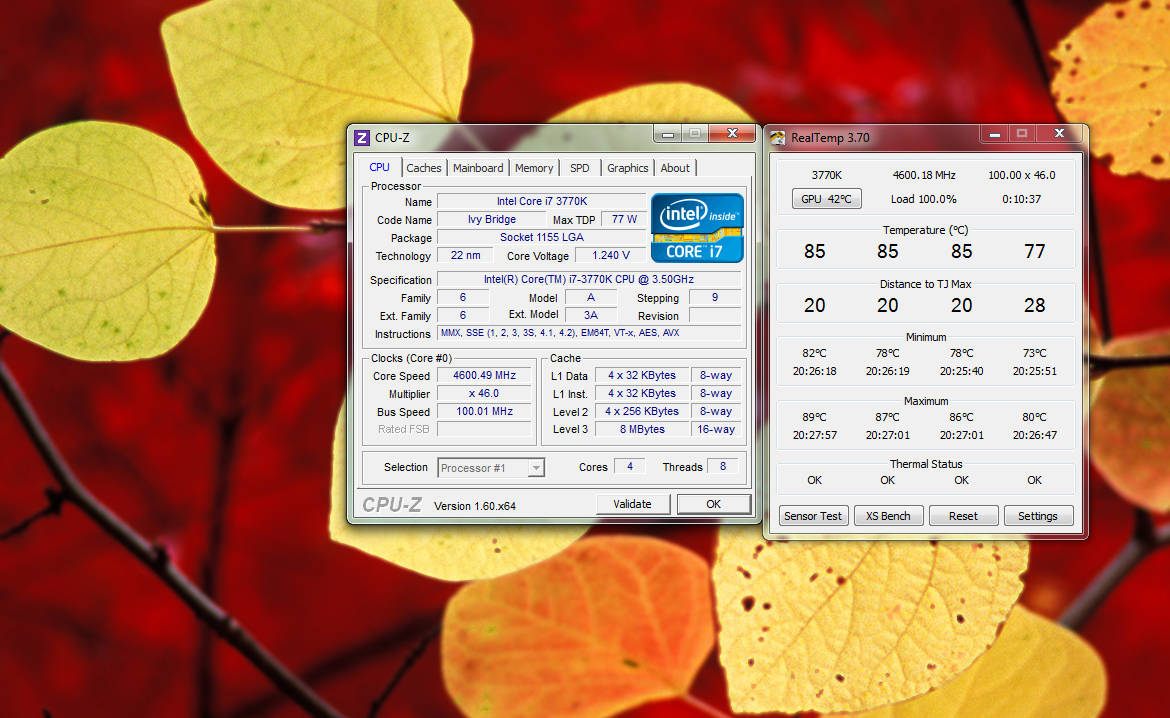Click the GPU 42°C button in RealTemp
The width and height of the screenshot is (1170, 718).
[827, 199]
